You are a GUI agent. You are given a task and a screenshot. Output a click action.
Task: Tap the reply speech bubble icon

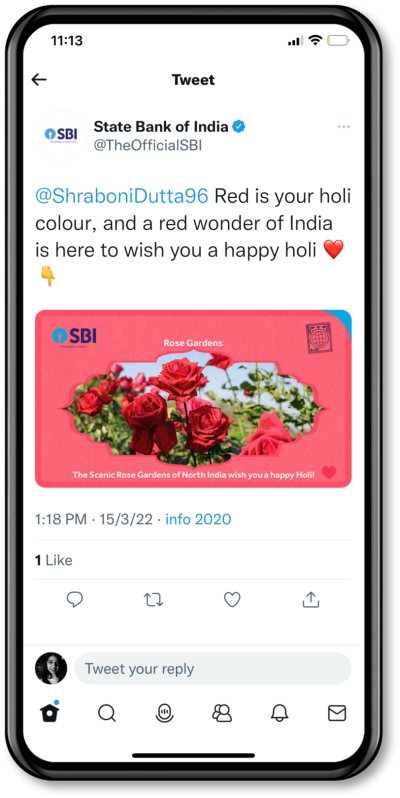coord(75,600)
